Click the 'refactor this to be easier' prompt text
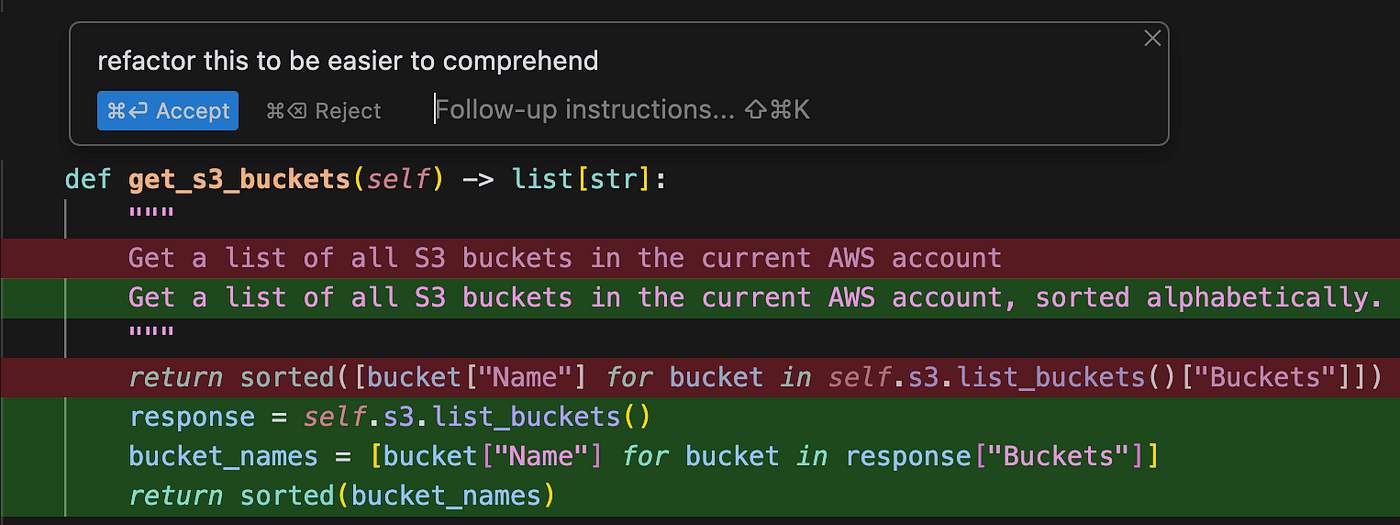This screenshot has height=525, width=1400. (x=347, y=61)
